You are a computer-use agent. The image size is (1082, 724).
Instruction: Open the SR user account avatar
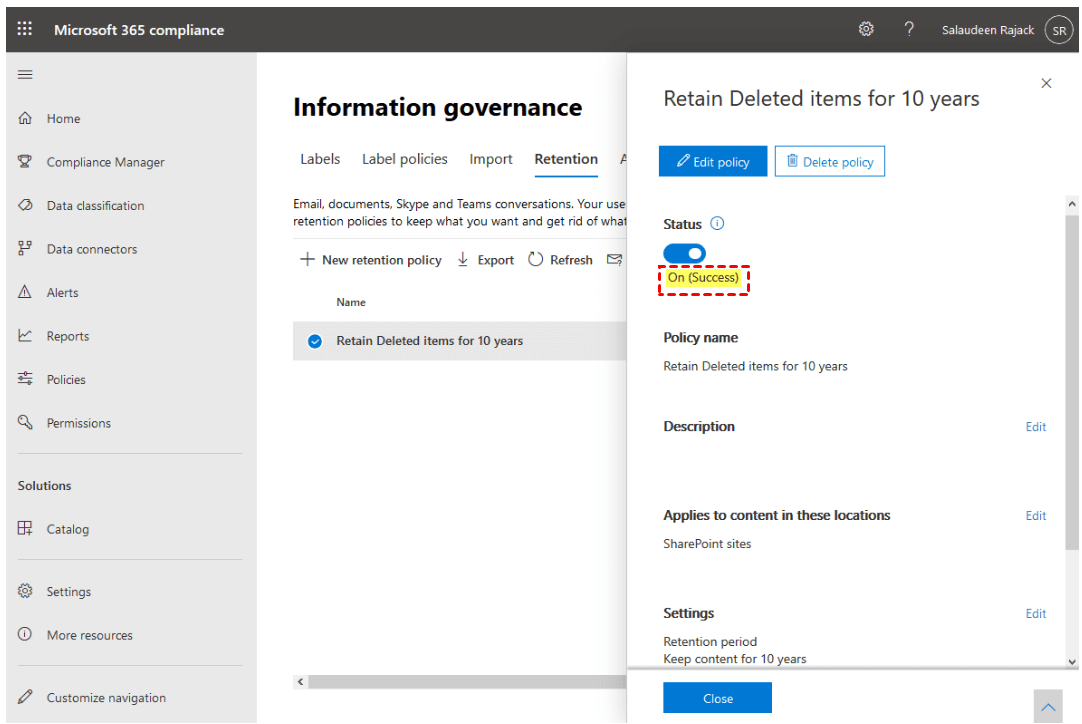point(1058,31)
